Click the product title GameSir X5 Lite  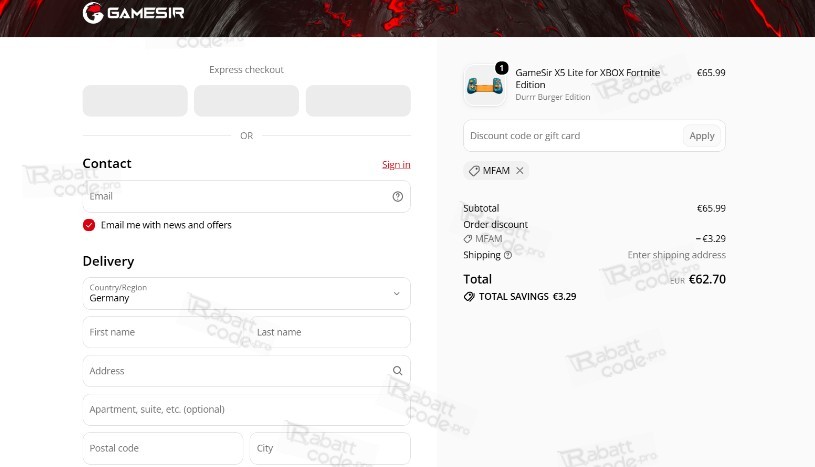[x=587, y=79]
